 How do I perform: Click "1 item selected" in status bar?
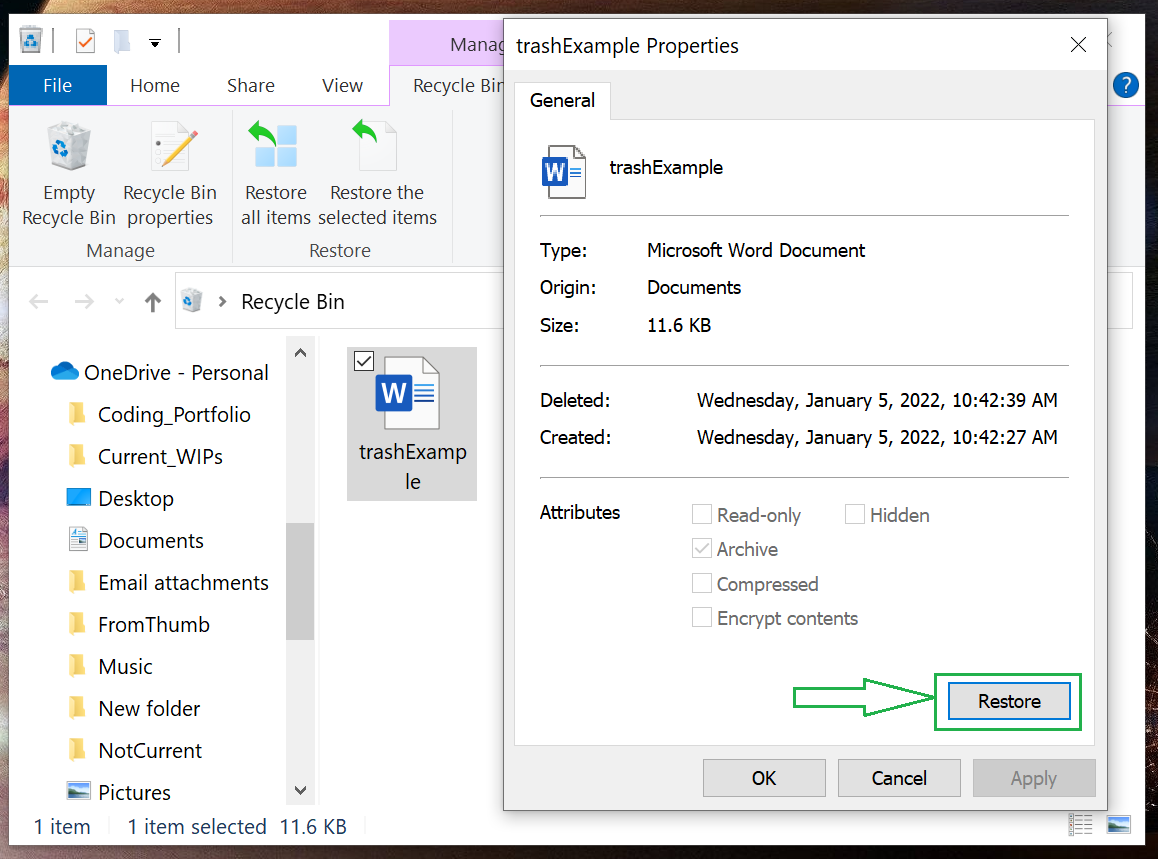point(196,827)
